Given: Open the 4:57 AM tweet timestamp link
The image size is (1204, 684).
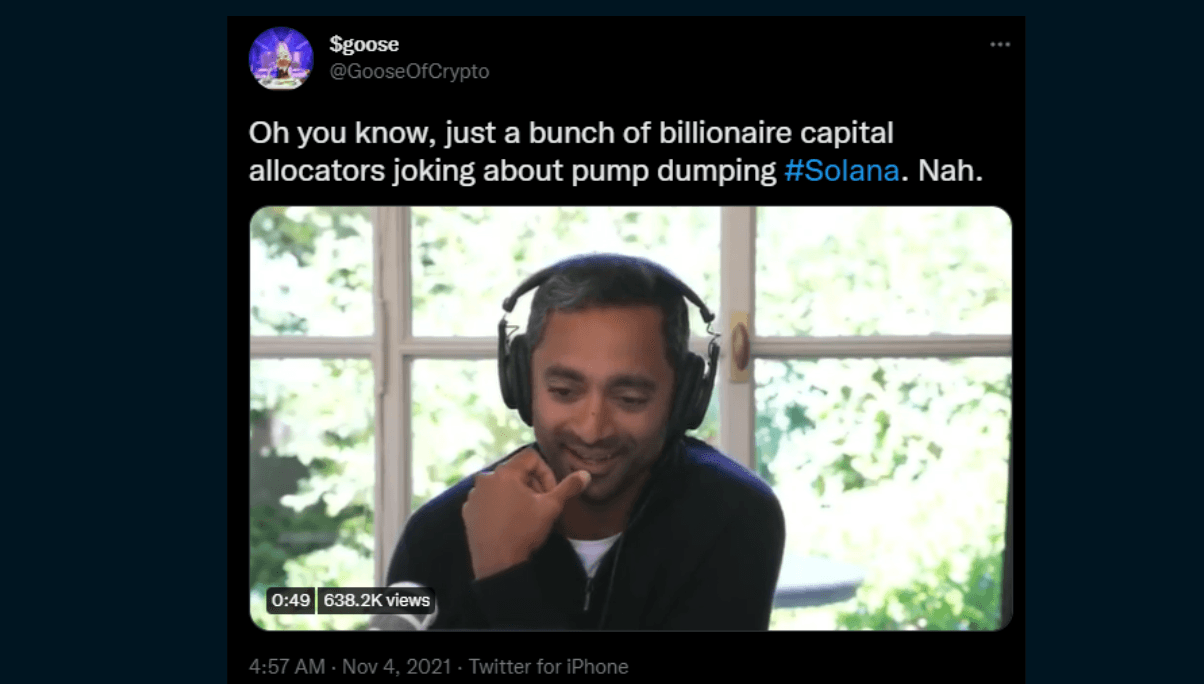Looking at the screenshot, I should coord(286,666).
